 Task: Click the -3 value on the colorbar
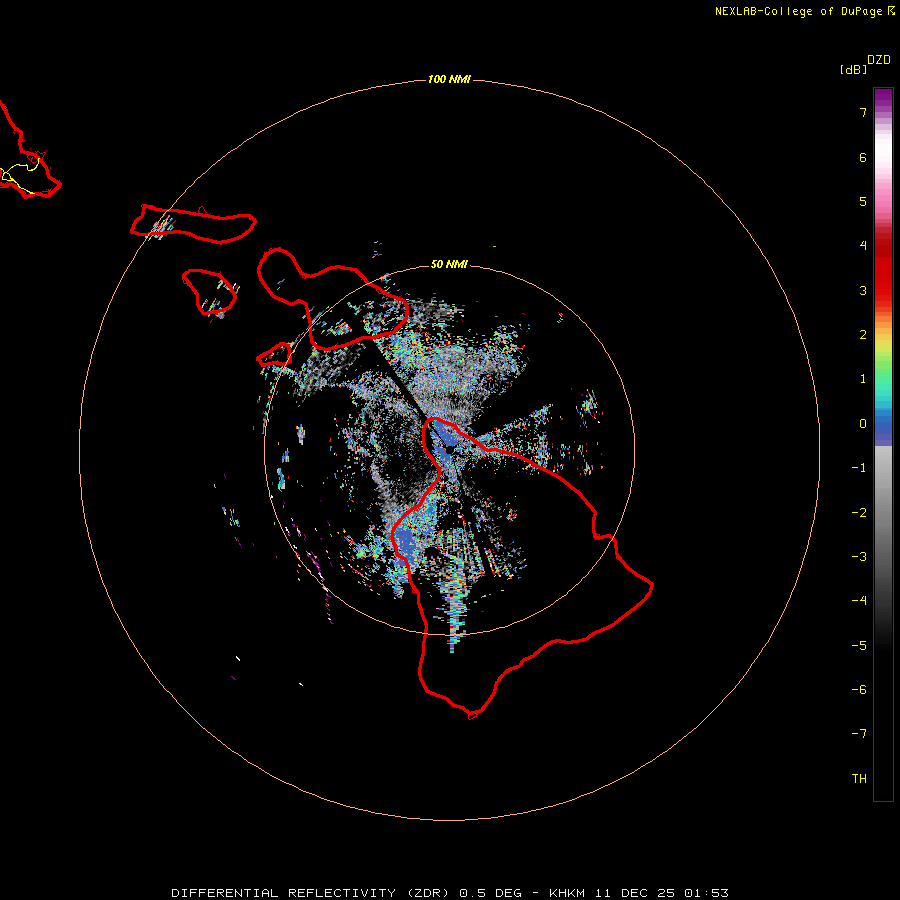[859, 557]
